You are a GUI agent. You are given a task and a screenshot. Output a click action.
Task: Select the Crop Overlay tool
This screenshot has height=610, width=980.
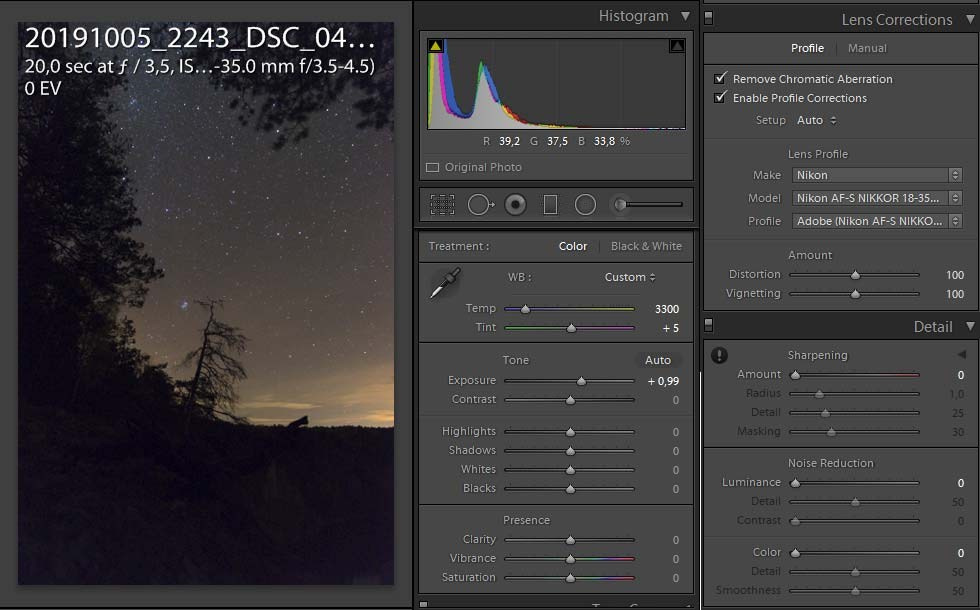point(442,204)
